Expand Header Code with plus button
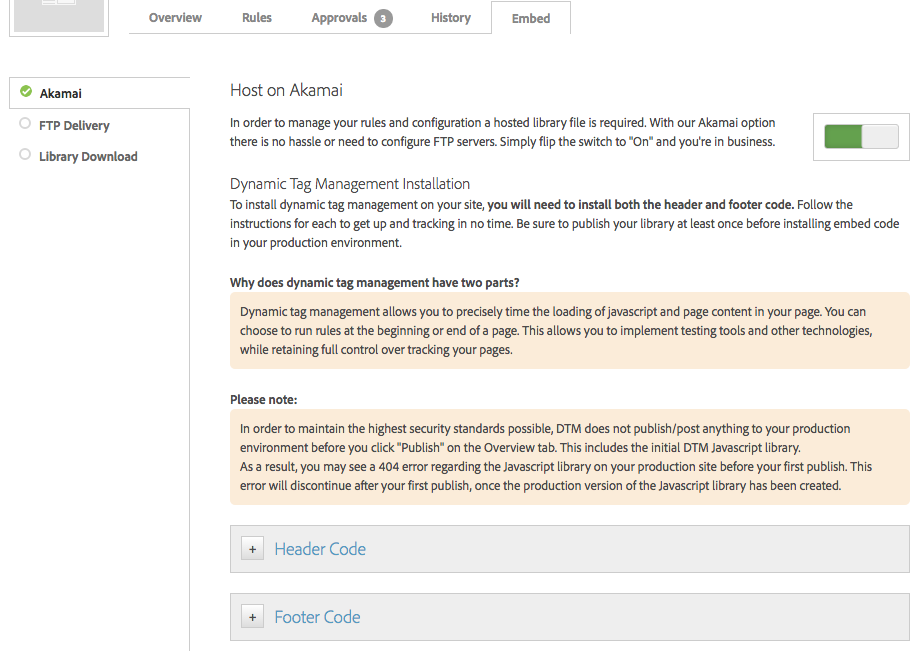Viewport: 923px width, 651px height. point(253,549)
